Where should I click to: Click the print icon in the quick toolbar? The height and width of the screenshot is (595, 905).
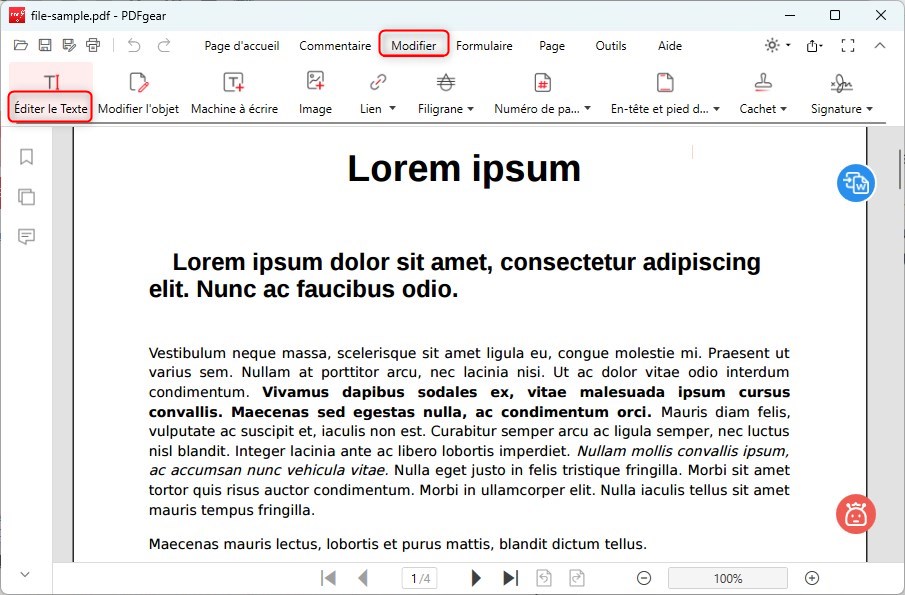point(93,45)
